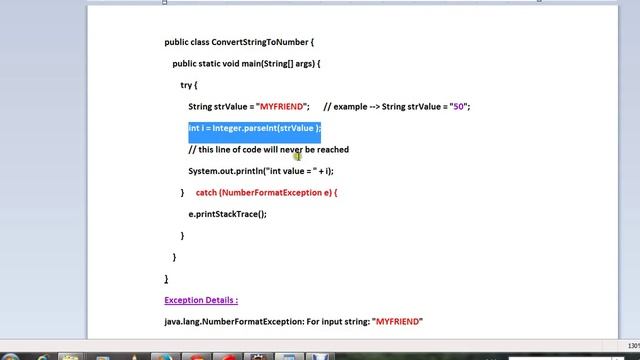Image resolution: width=640 pixels, height=360 pixels.
Task: Click the 'e.printStackTrace();' line
Action: [x=227, y=214]
